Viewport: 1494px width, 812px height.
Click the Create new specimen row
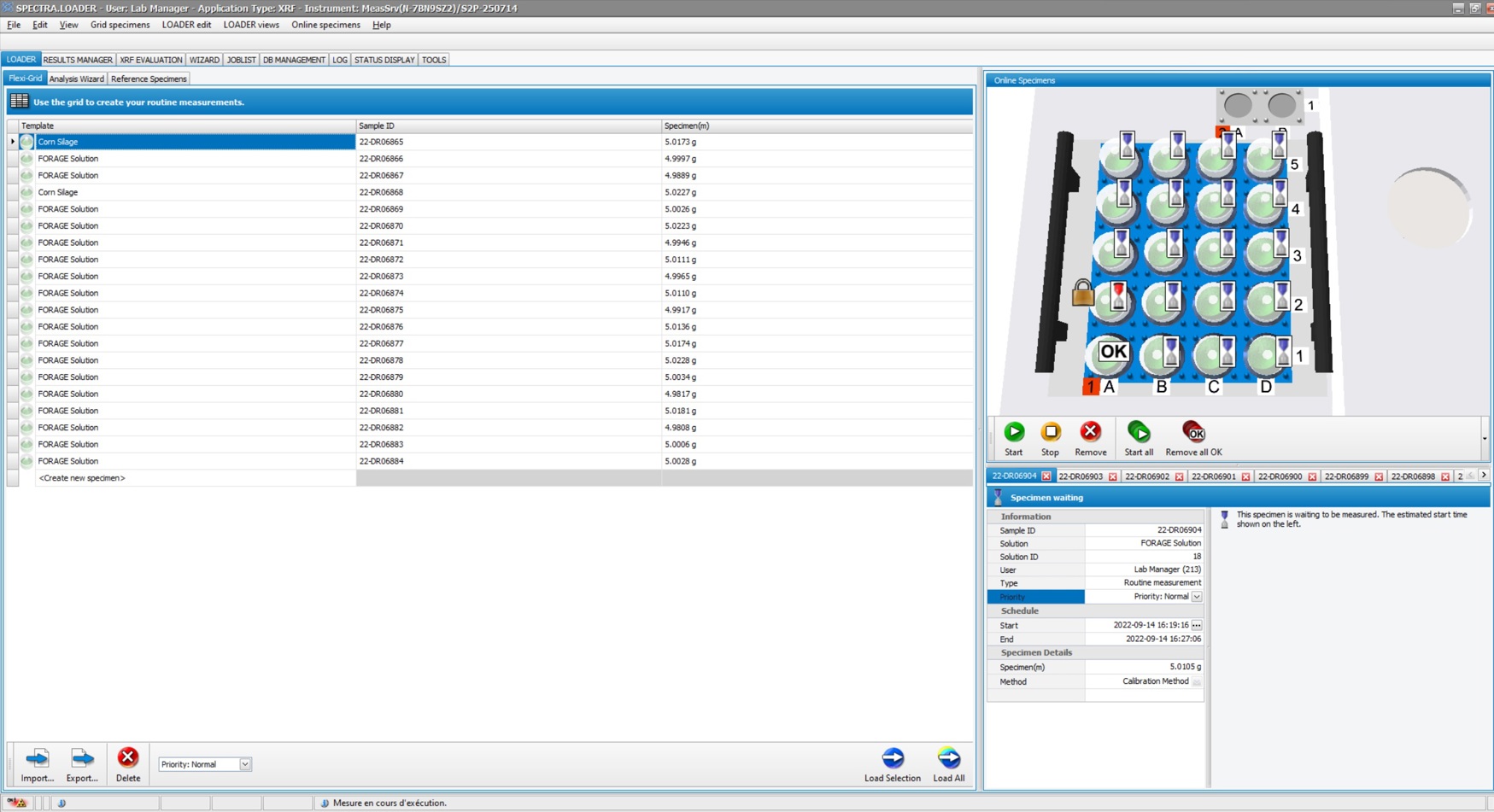(x=82, y=478)
